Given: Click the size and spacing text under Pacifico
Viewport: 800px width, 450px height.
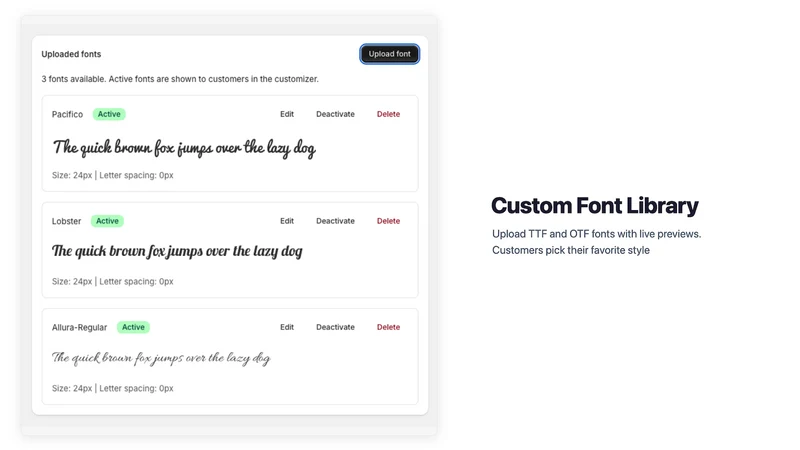Looking at the screenshot, I should (113, 176).
